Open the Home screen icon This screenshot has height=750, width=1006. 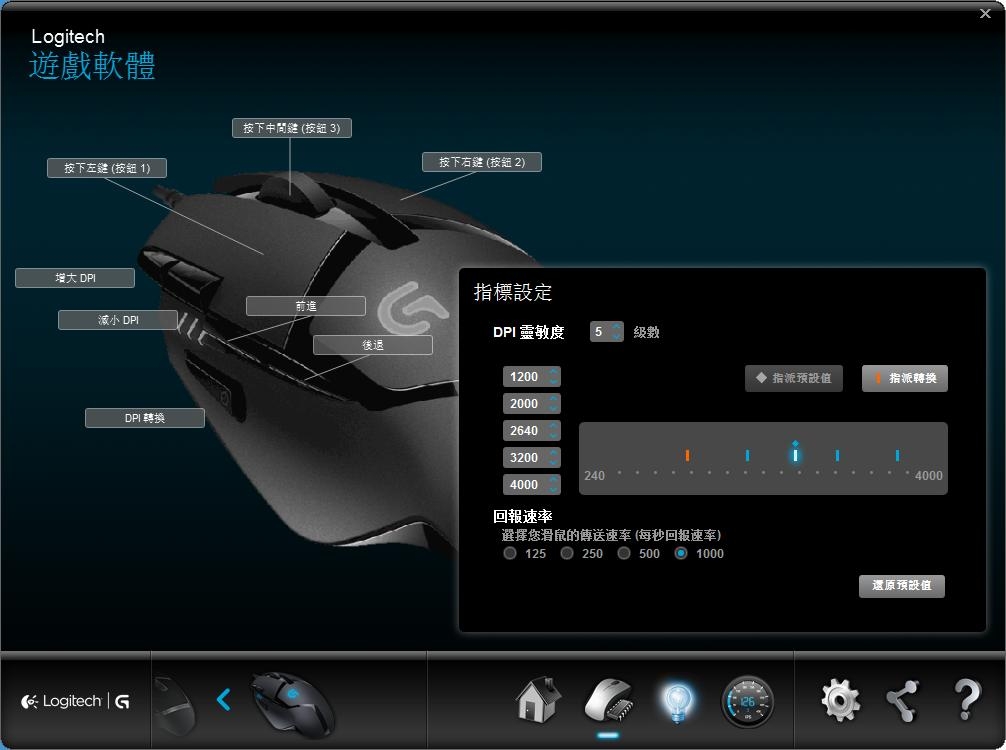click(538, 700)
